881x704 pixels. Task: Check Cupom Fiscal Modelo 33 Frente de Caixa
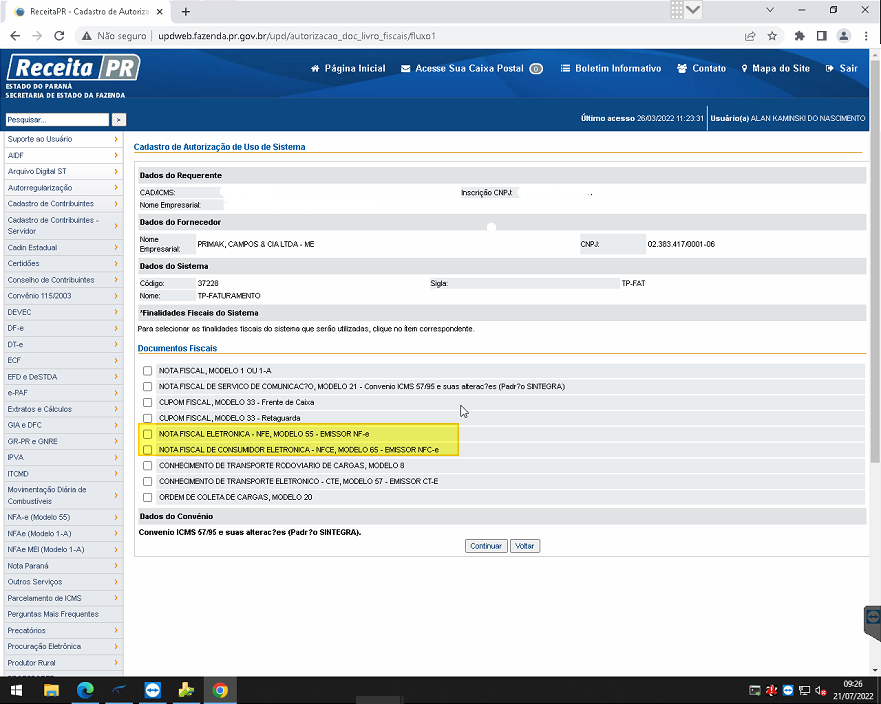click(147, 402)
